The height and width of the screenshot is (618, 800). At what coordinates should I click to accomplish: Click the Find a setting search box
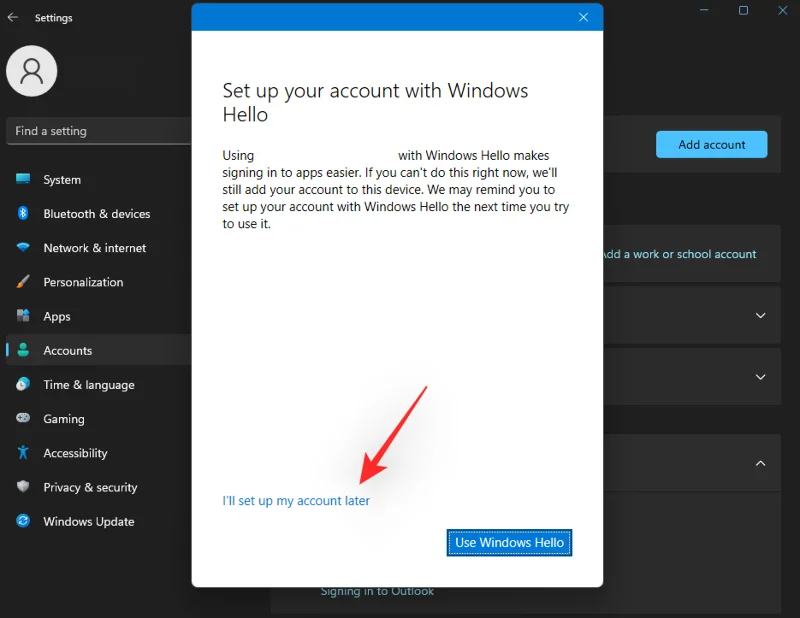(x=99, y=131)
